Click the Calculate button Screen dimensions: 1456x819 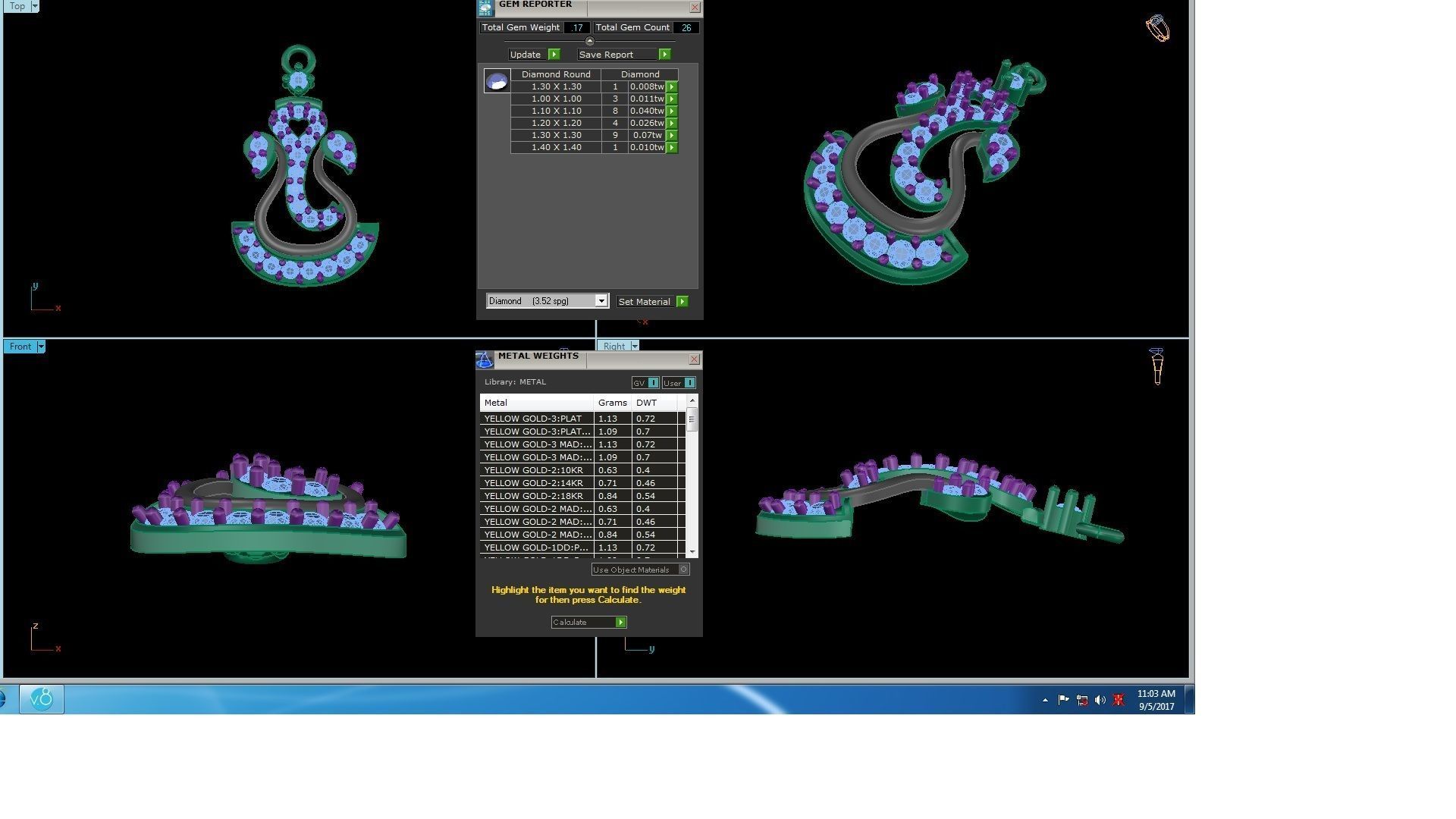pos(588,623)
